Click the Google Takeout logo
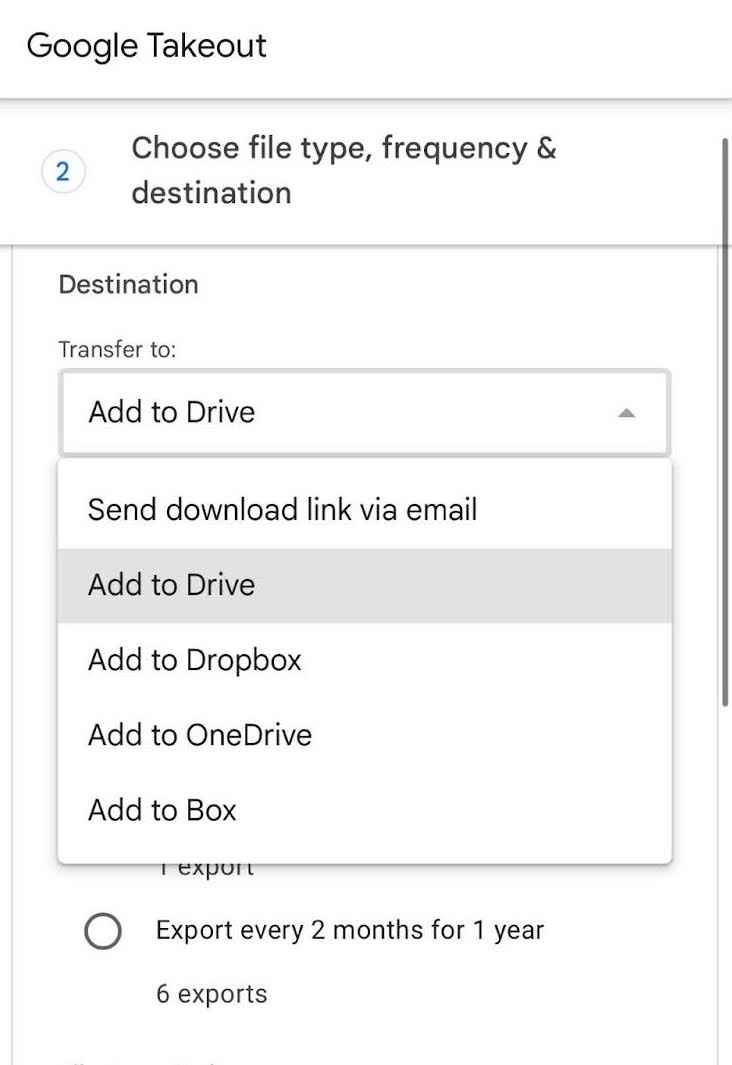The height and width of the screenshot is (1065, 732). [x=146, y=46]
